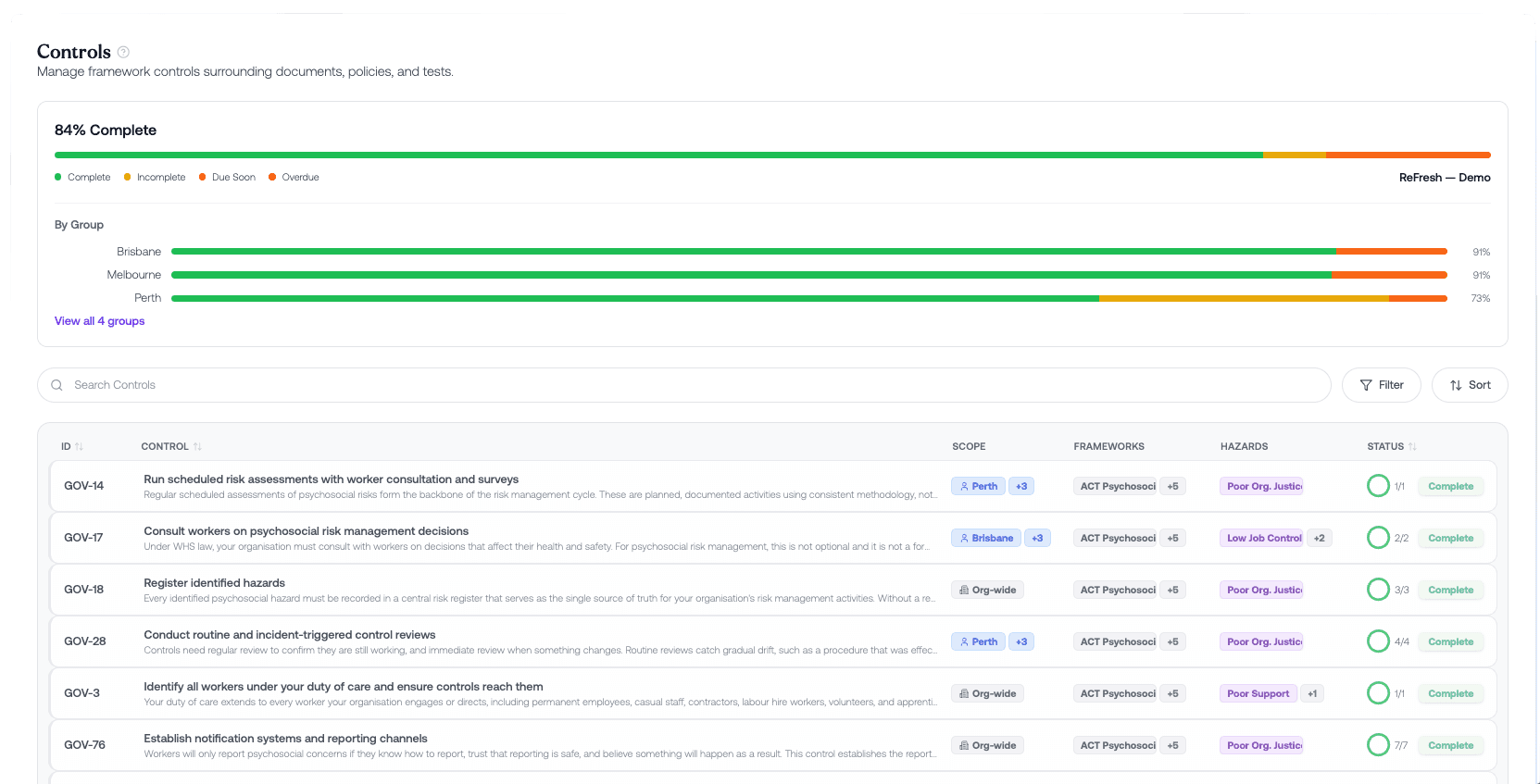Image resolution: width=1540 pixels, height=784 pixels.
Task: Open "Establish notification systems and reporting channels"
Action: pyautogui.click(x=285, y=739)
